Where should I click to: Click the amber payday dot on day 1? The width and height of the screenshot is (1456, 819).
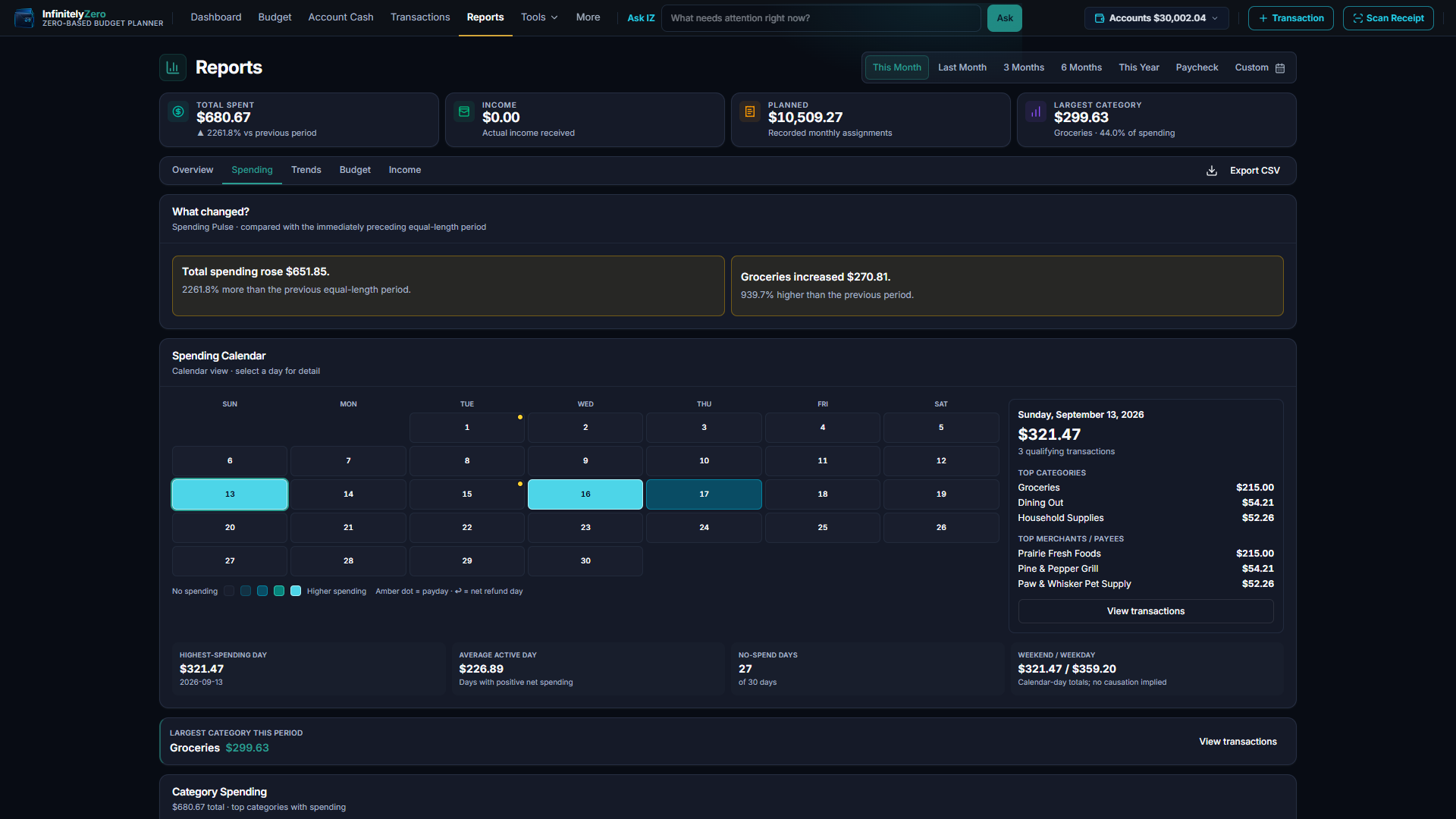(x=520, y=417)
